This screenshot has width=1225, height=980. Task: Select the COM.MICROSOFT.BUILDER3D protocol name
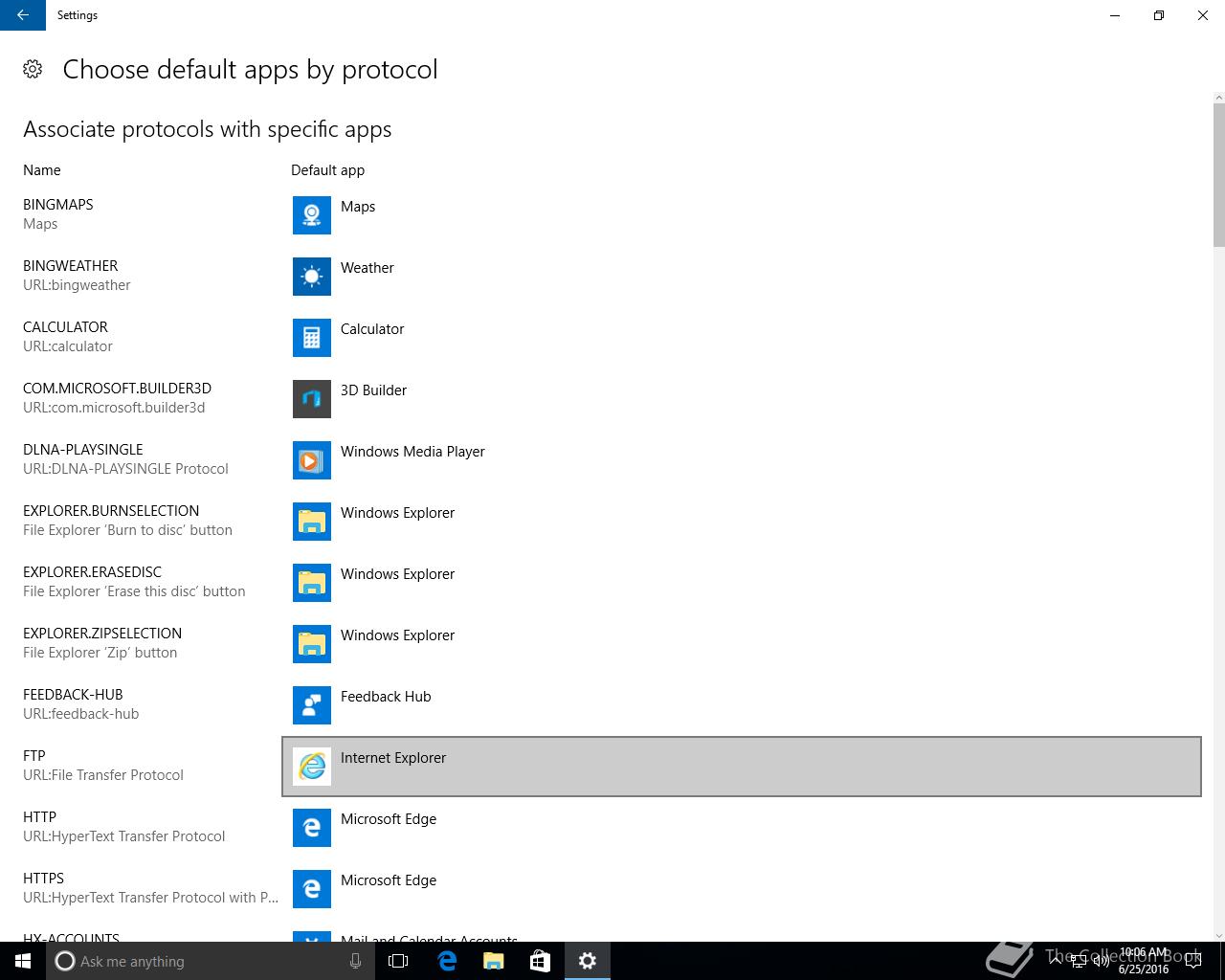click(118, 388)
